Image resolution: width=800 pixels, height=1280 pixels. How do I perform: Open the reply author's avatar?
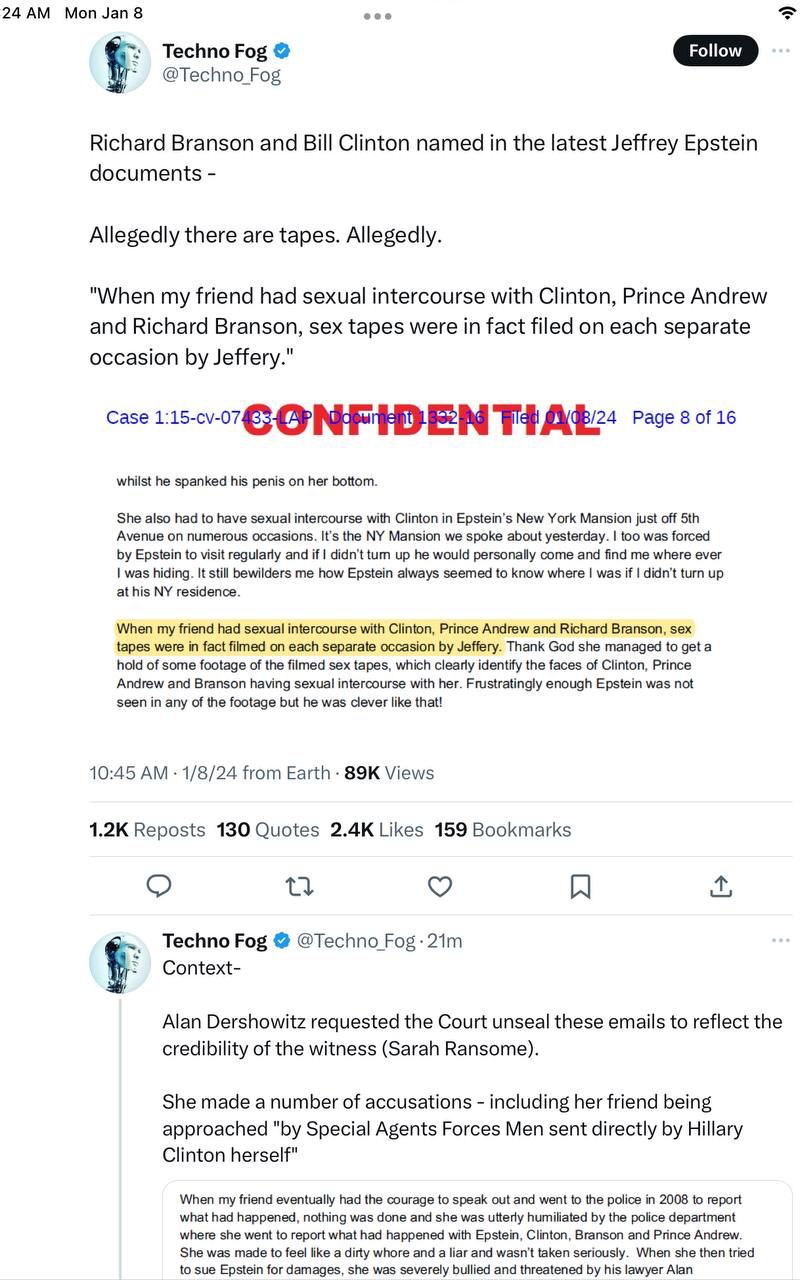[x=120, y=962]
